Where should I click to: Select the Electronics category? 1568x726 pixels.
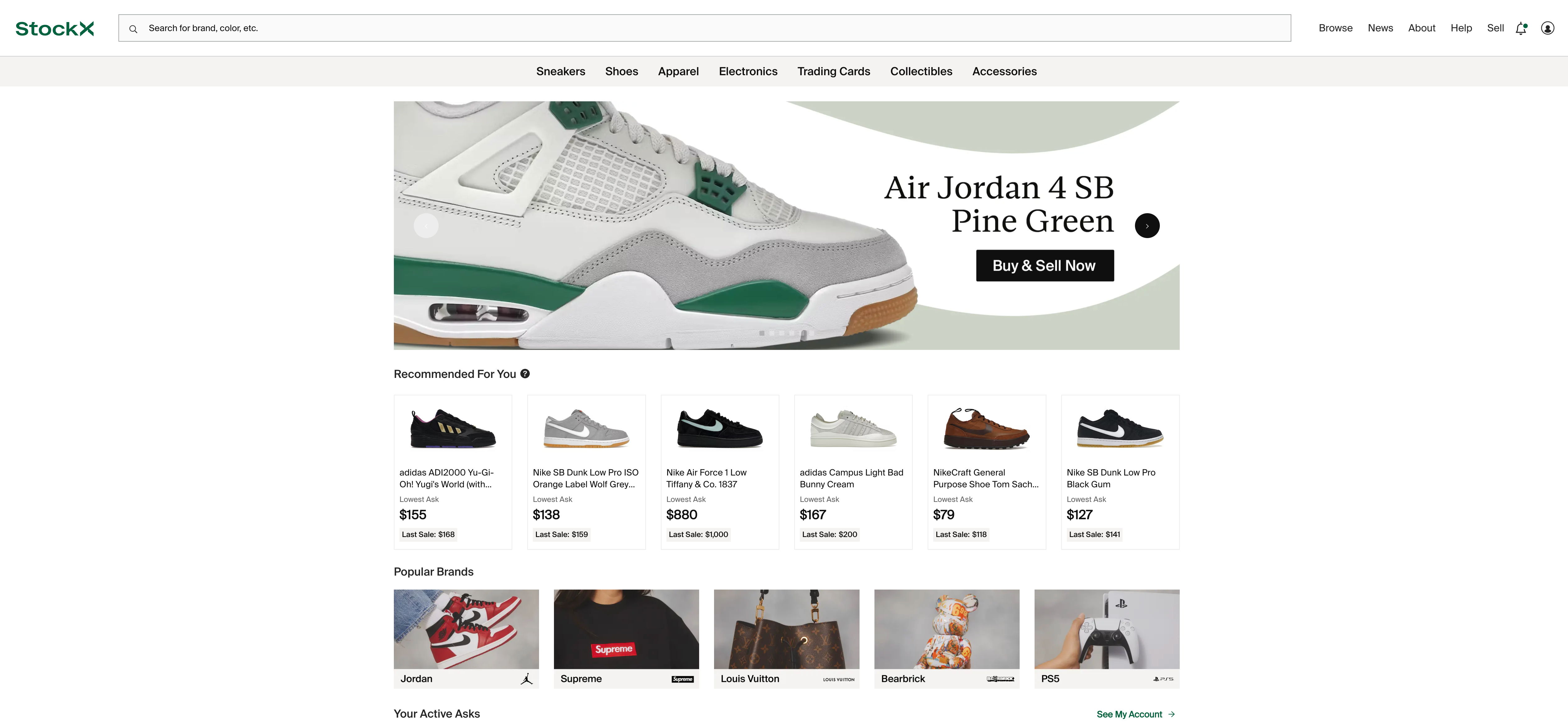(748, 71)
